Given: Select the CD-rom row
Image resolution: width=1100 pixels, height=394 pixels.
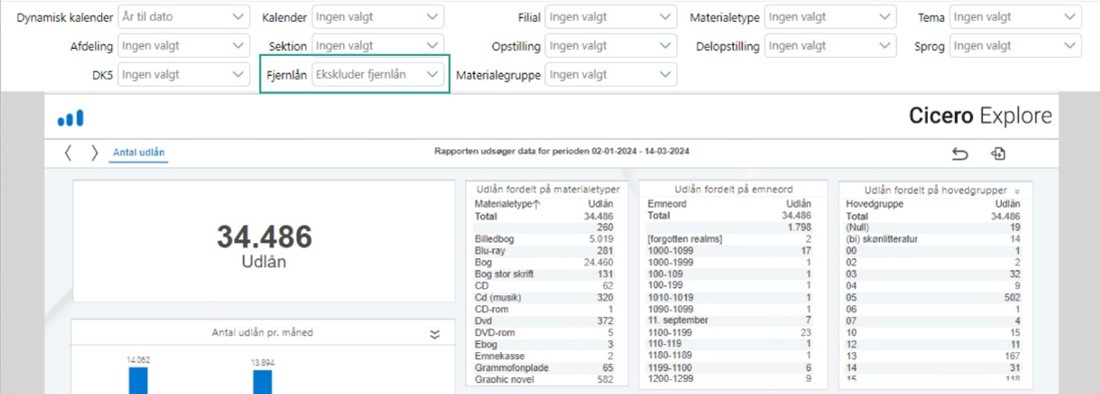Looking at the screenshot, I should point(544,309).
